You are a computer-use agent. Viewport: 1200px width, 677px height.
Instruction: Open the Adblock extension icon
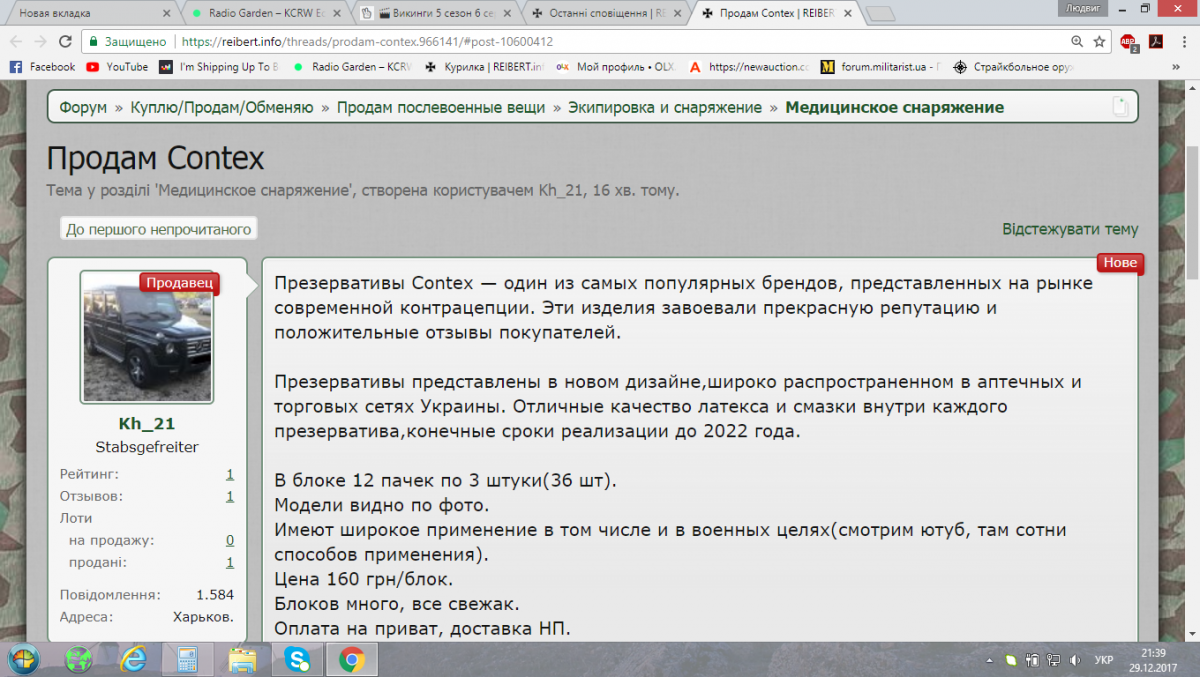tap(1129, 42)
